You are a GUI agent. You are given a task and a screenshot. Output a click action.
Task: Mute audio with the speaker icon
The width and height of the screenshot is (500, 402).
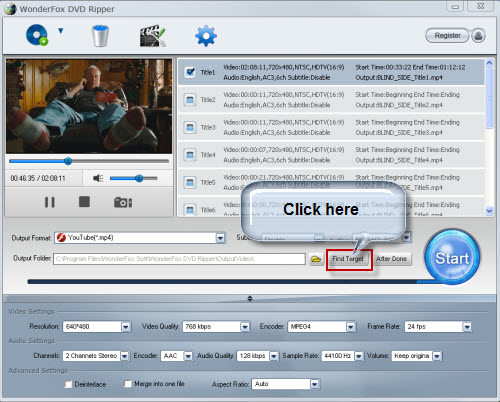tap(98, 178)
